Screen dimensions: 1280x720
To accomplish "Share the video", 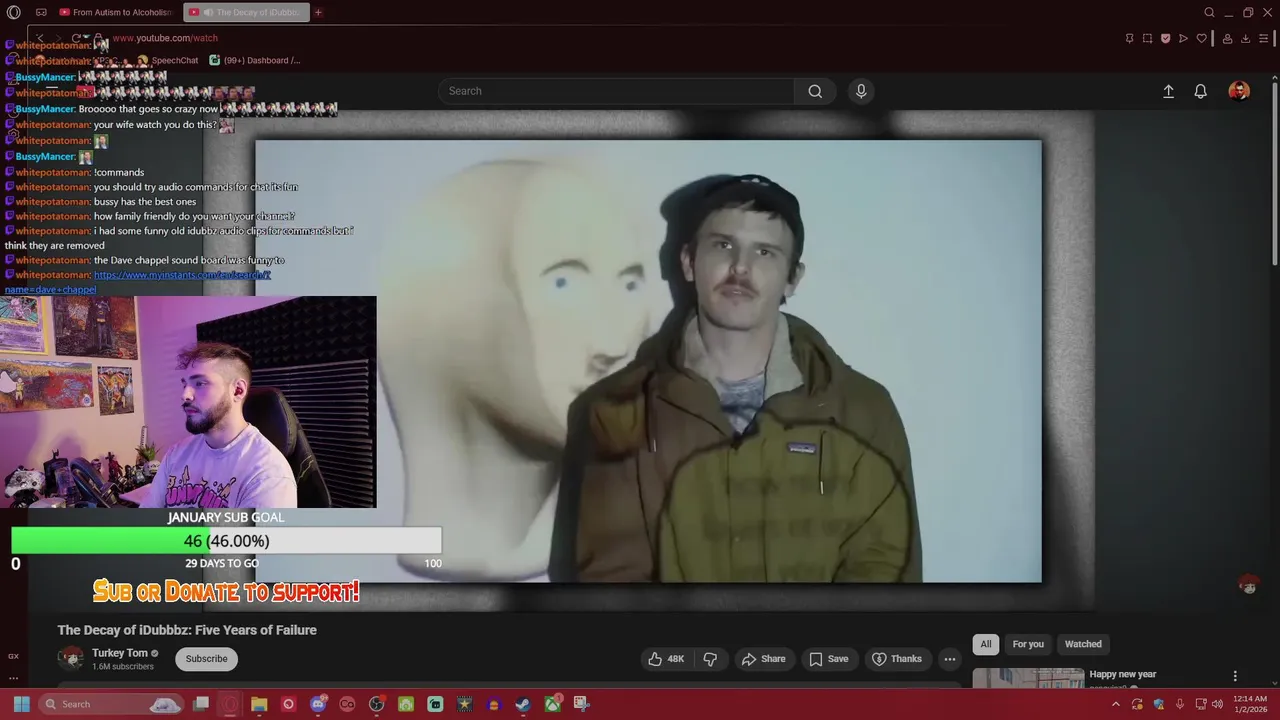I will [763, 659].
